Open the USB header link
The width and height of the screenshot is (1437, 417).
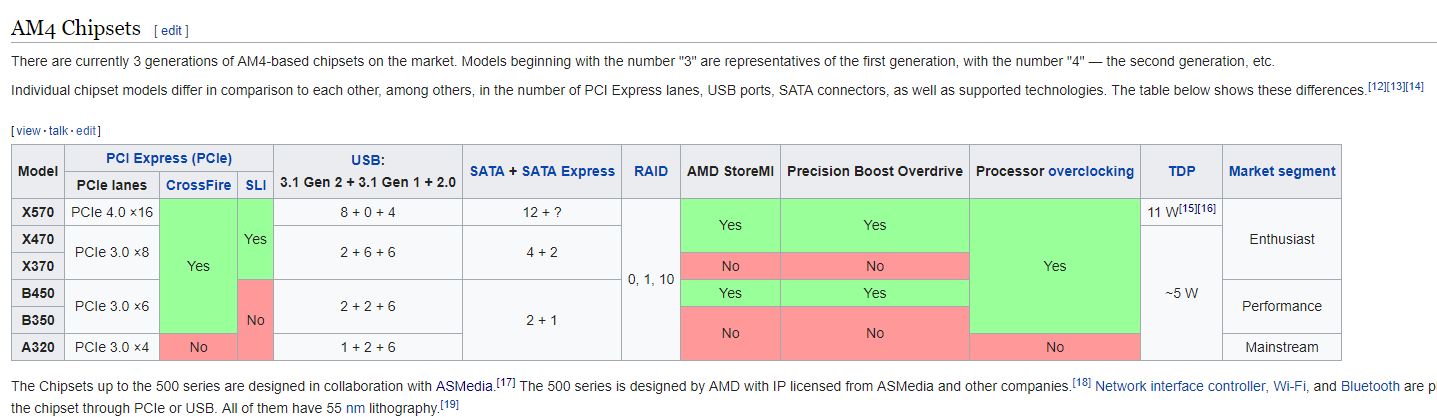coord(368,159)
